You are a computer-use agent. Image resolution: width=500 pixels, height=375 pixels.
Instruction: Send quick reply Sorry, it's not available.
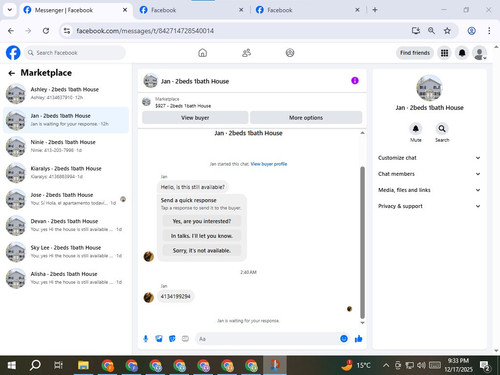tap(202, 250)
